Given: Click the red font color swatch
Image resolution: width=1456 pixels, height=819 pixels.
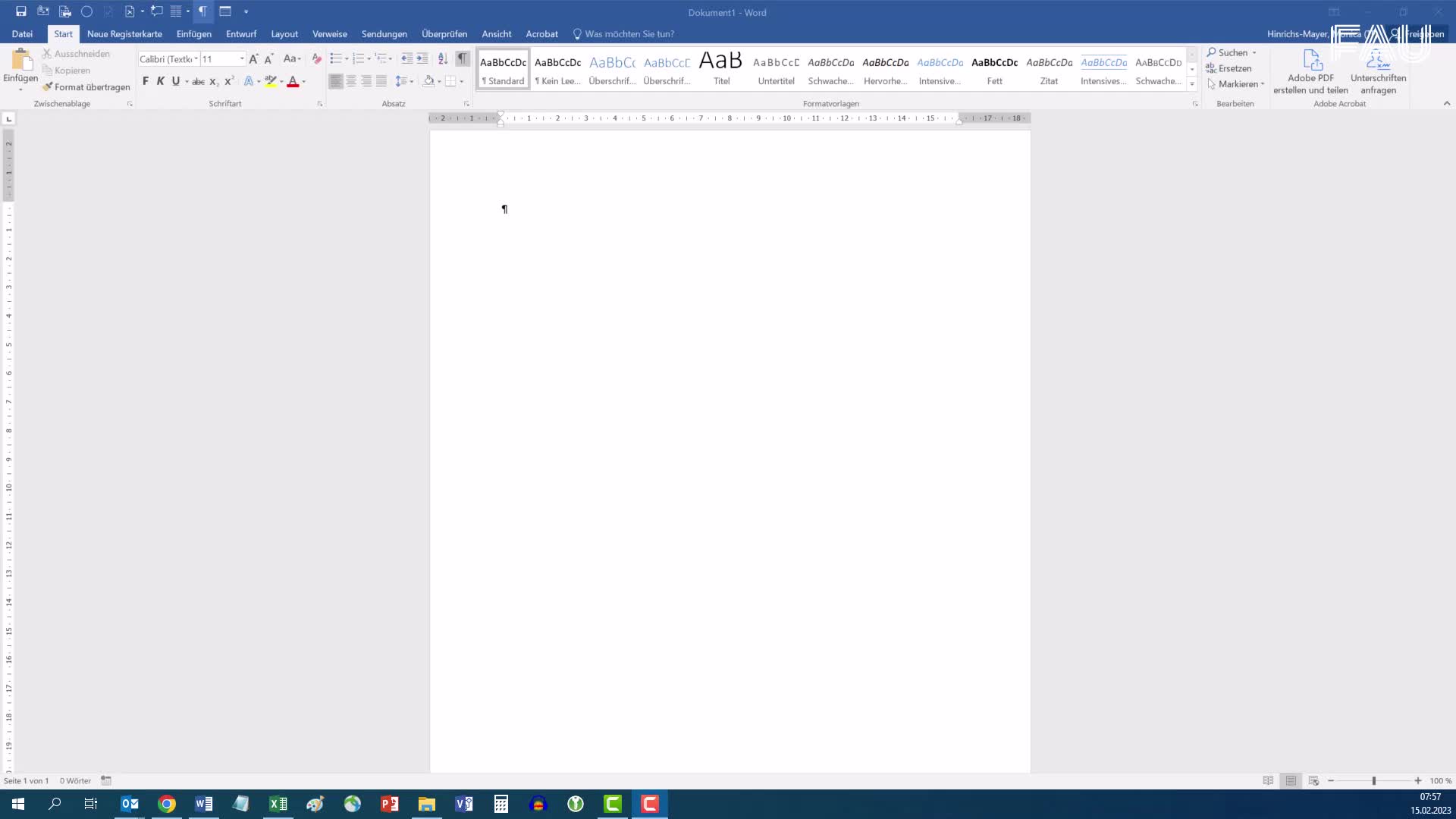Looking at the screenshot, I should 293,81.
